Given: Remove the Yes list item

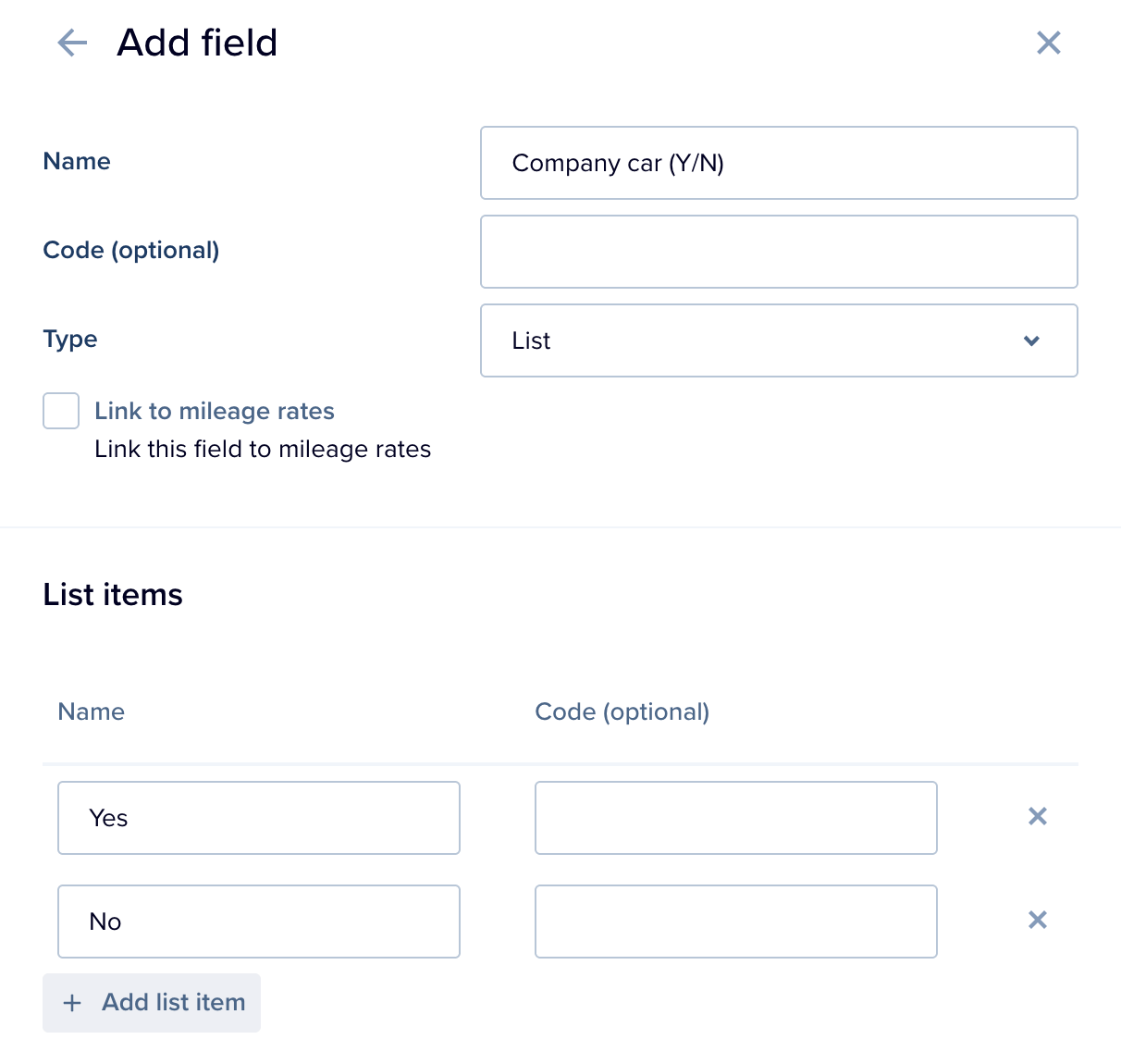Looking at the screenshot, I should [x=1038, y=816].
